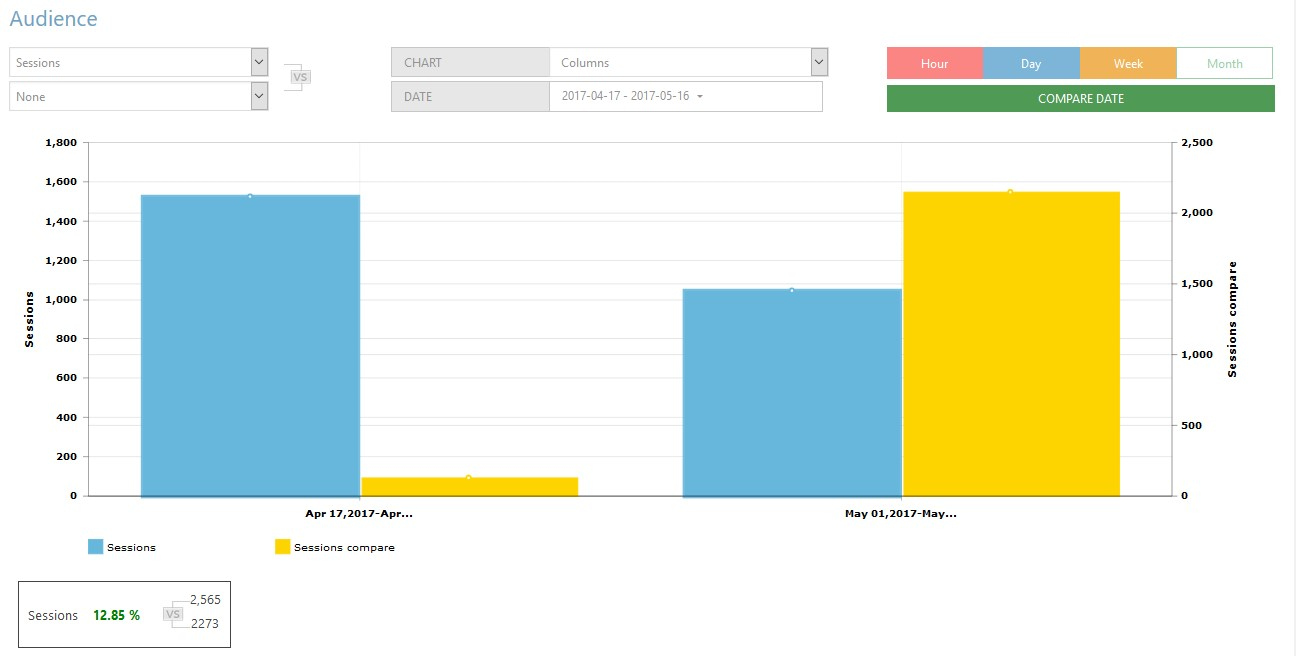The height and width of the screenshot is (656, 1296).
Task: Toggle Sessions compare yellow legend swatch
Action: 283,547
